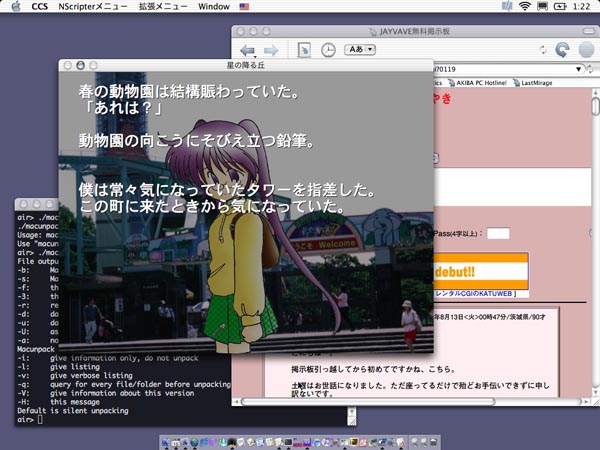Click the terminal prompt cursor after air>
Screen dimensions: 600x450
point(40,420)
